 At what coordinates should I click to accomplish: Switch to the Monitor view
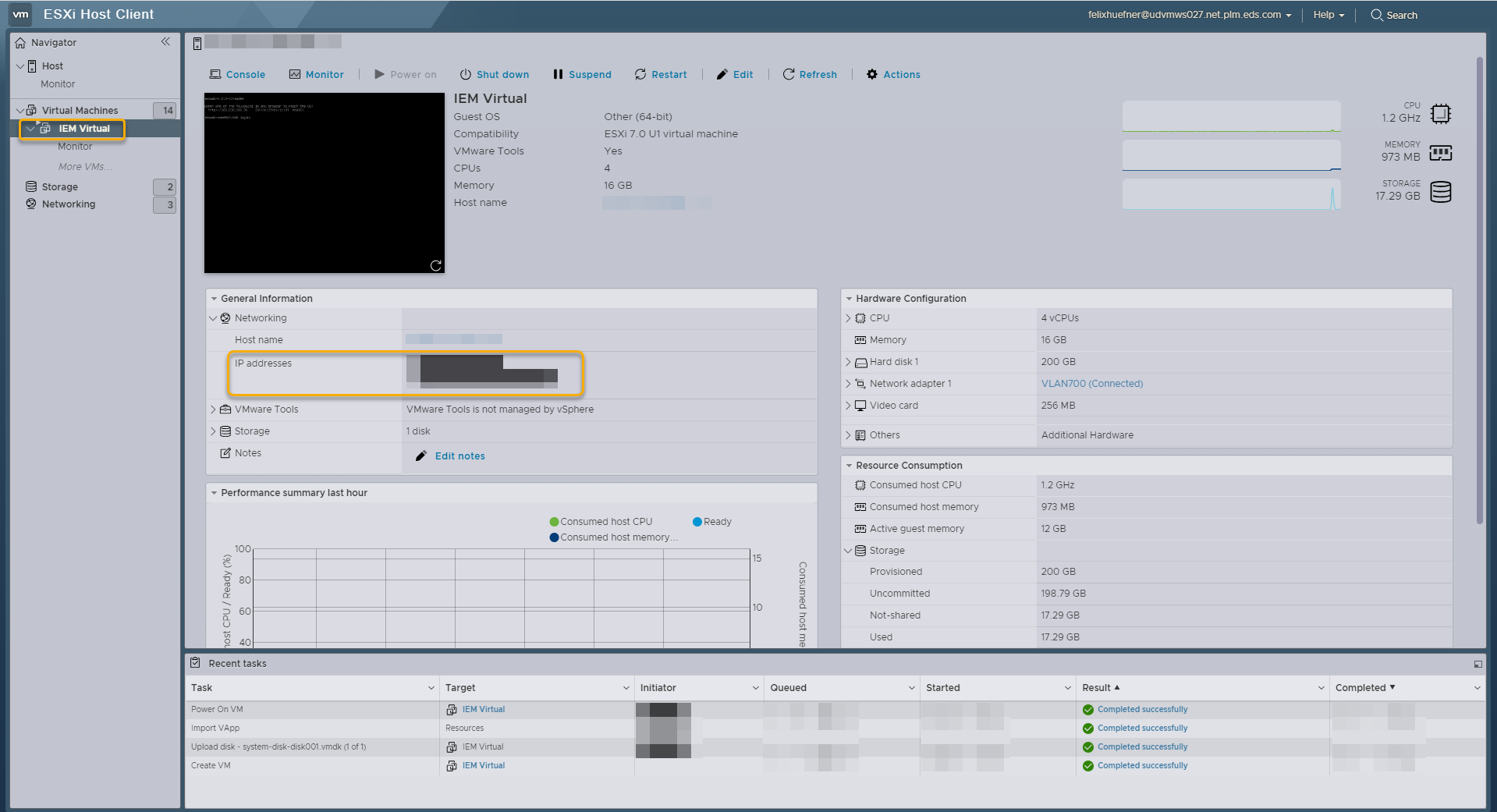tap(317, 74)
